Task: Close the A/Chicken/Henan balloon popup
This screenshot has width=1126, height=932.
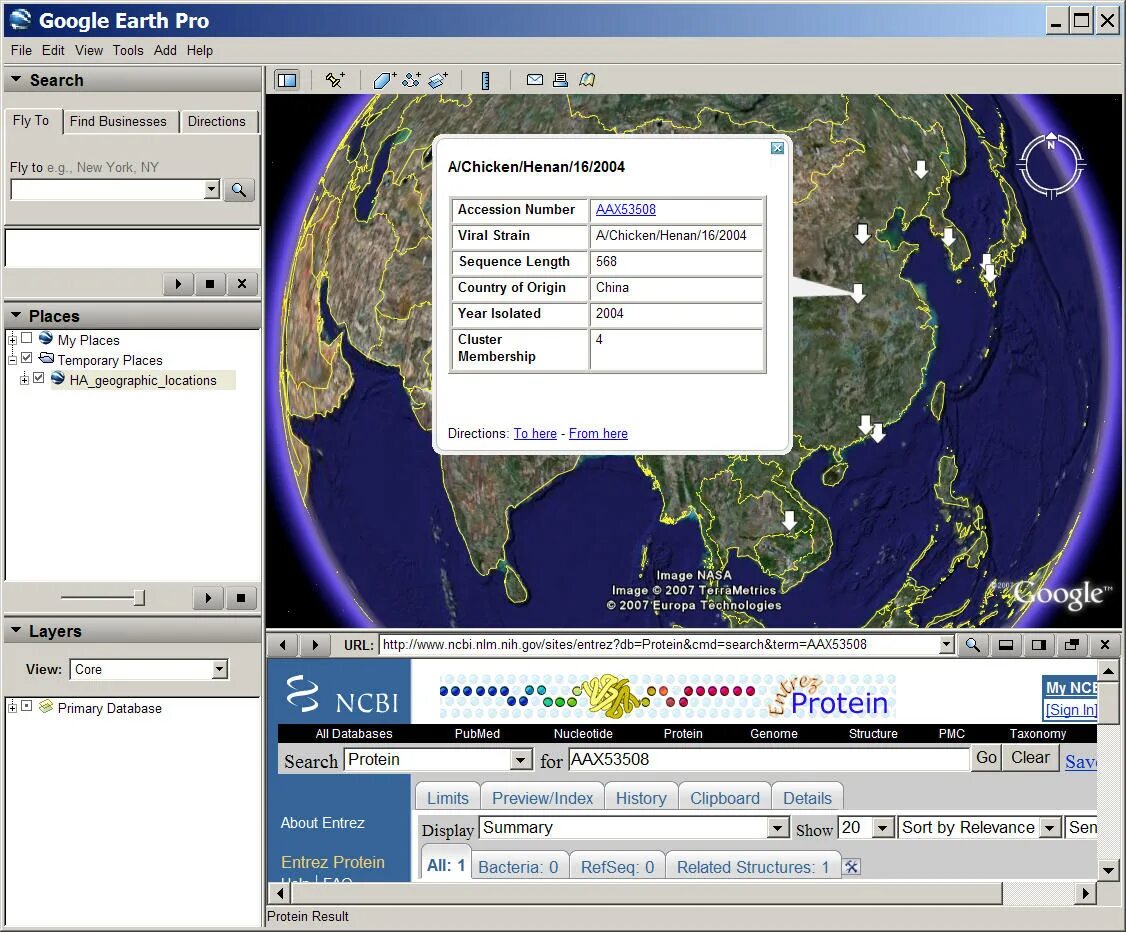Action: [777, 148]
